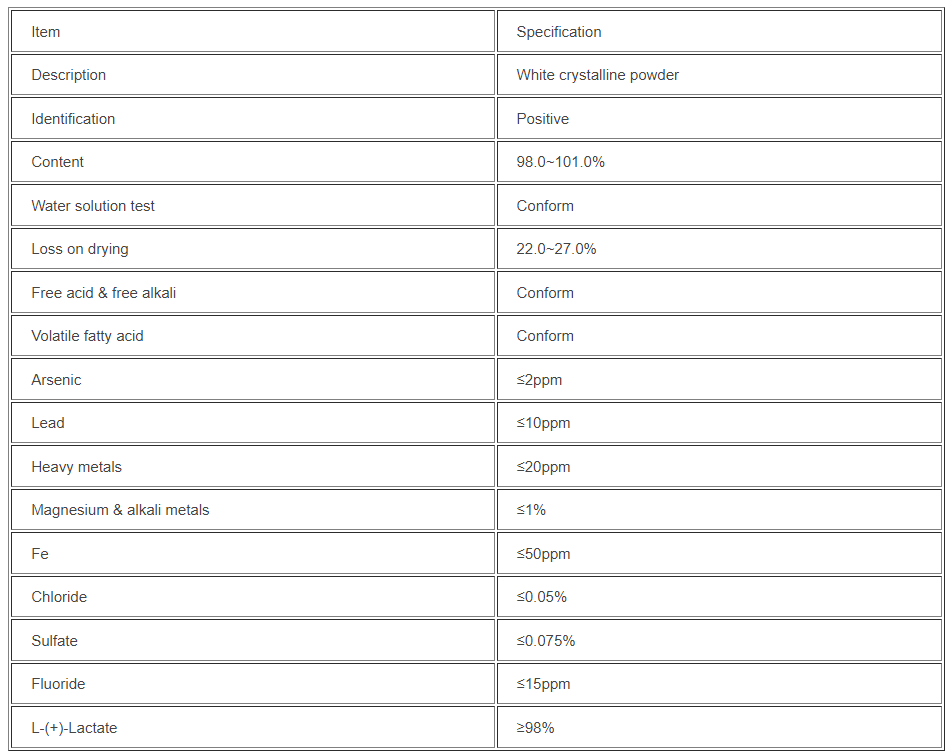Click the White crystalline powder cell

click(597, 75)
